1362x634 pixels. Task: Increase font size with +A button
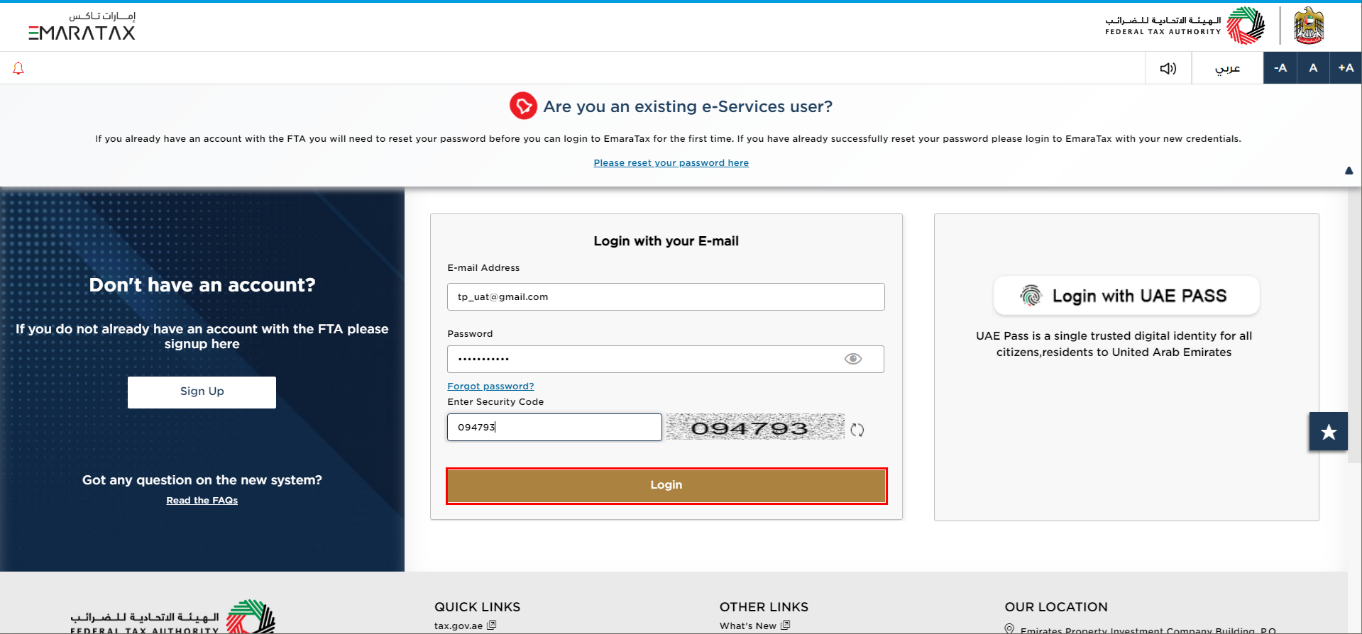point(1345,68)
